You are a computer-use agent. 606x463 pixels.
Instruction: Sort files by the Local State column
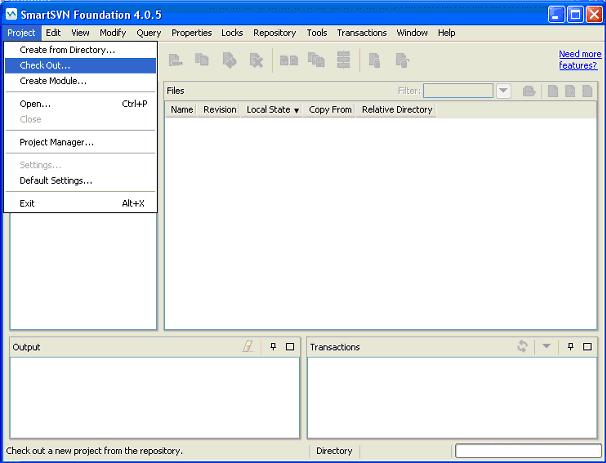[272, 110]
